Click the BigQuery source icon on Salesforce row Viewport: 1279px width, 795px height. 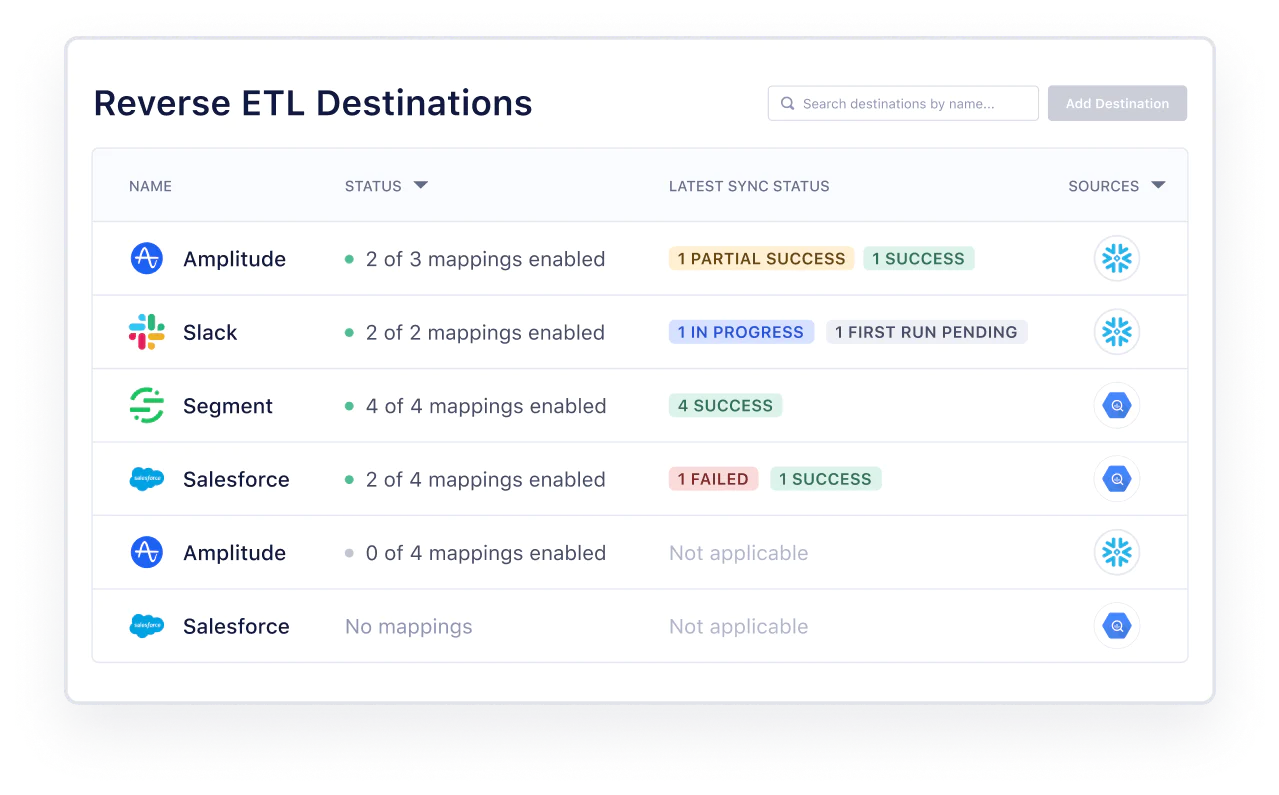tap(1117, 478)
